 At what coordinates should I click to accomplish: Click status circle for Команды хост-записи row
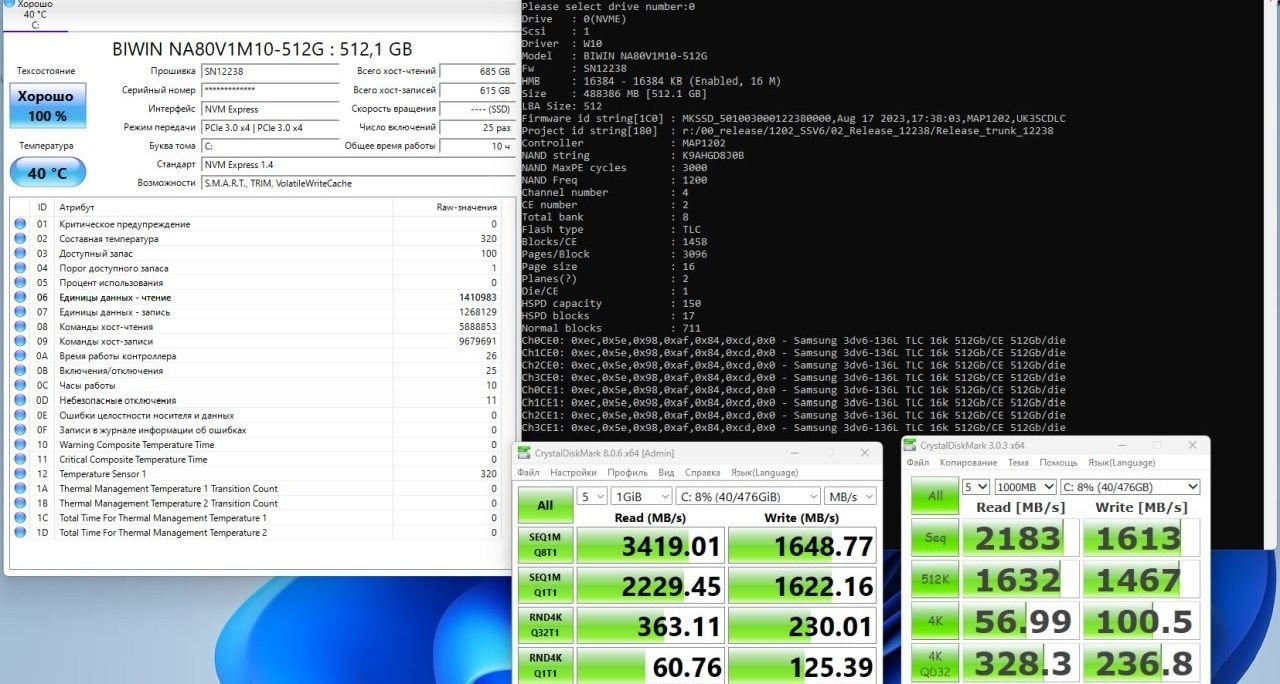(20, 341)
